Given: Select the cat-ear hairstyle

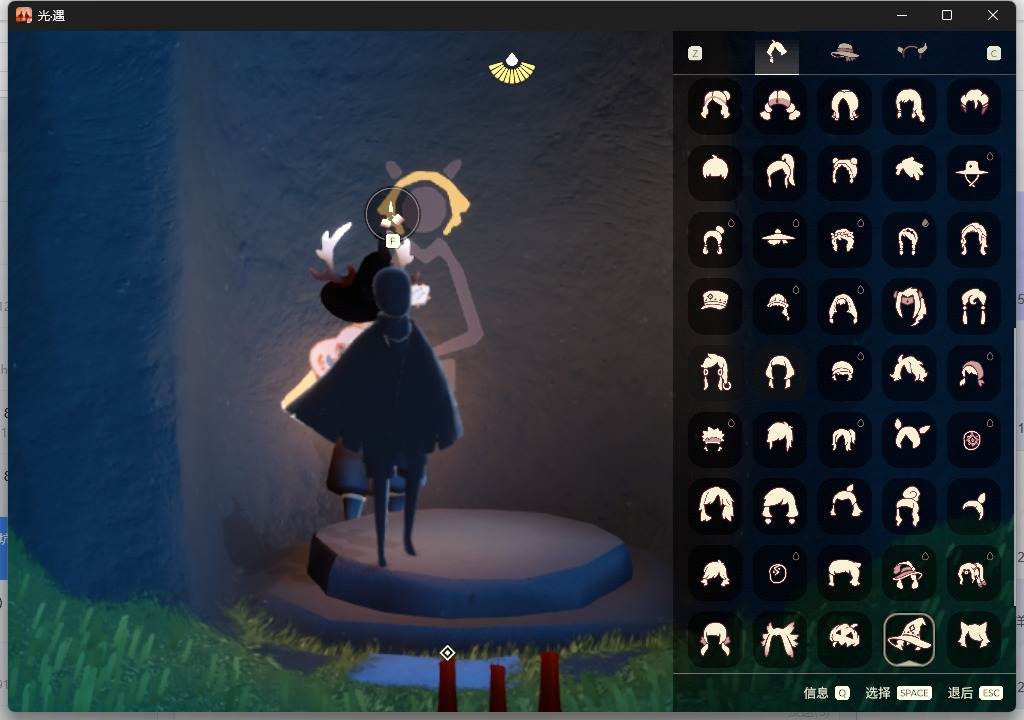Looking at the screenshot, I should (973, 639).
